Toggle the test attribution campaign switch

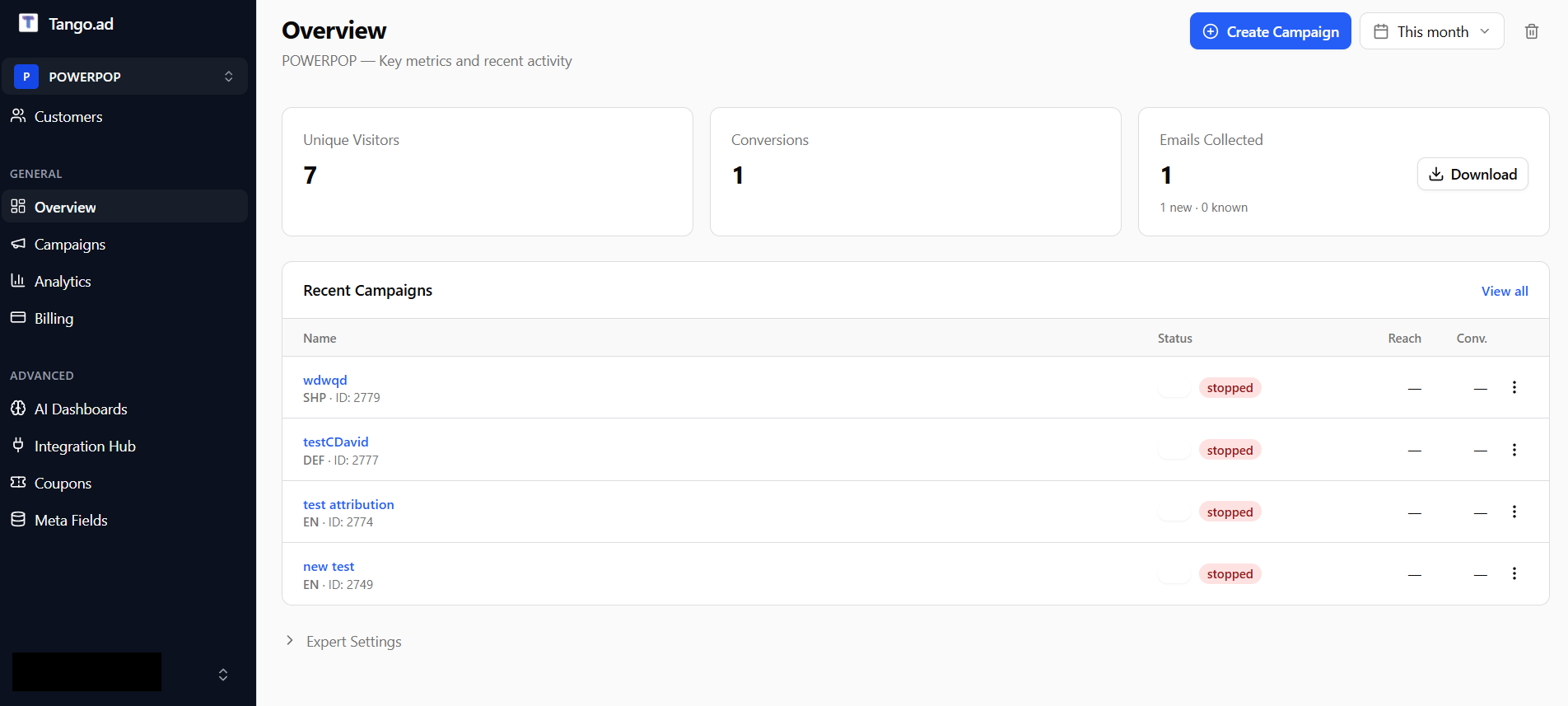point(1174,512)
